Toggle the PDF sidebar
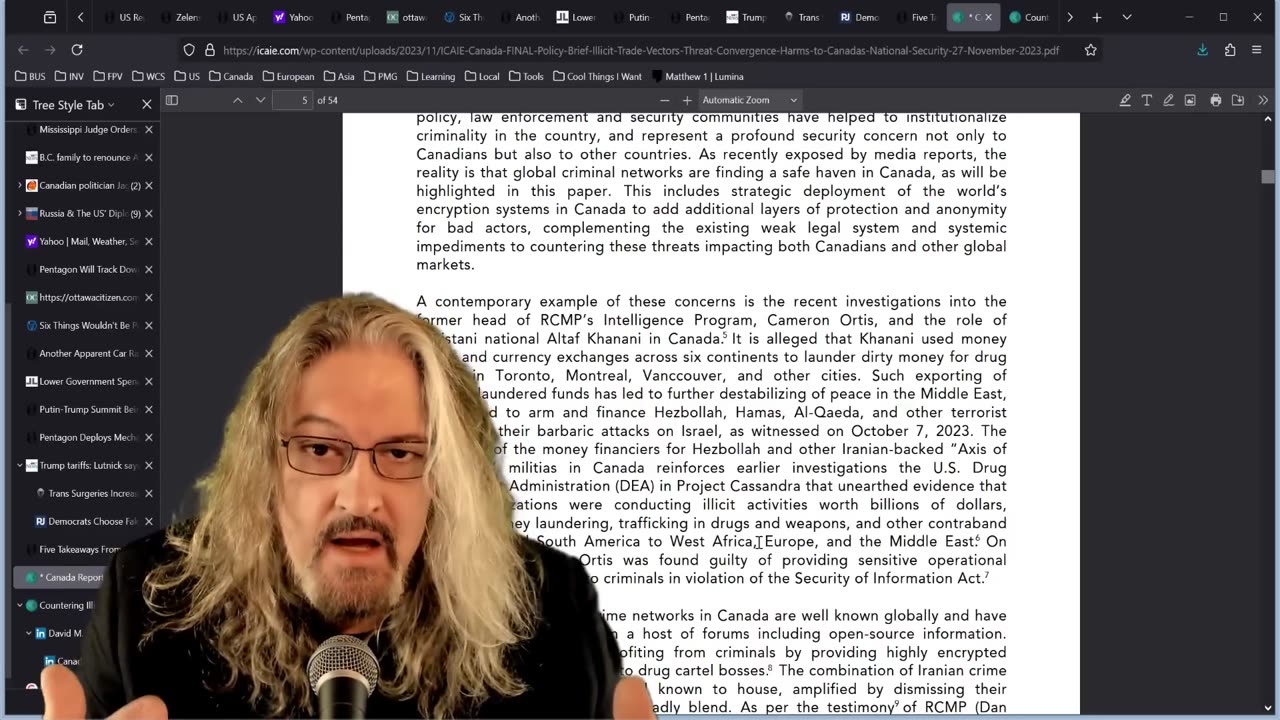 (x=172, y=100)
